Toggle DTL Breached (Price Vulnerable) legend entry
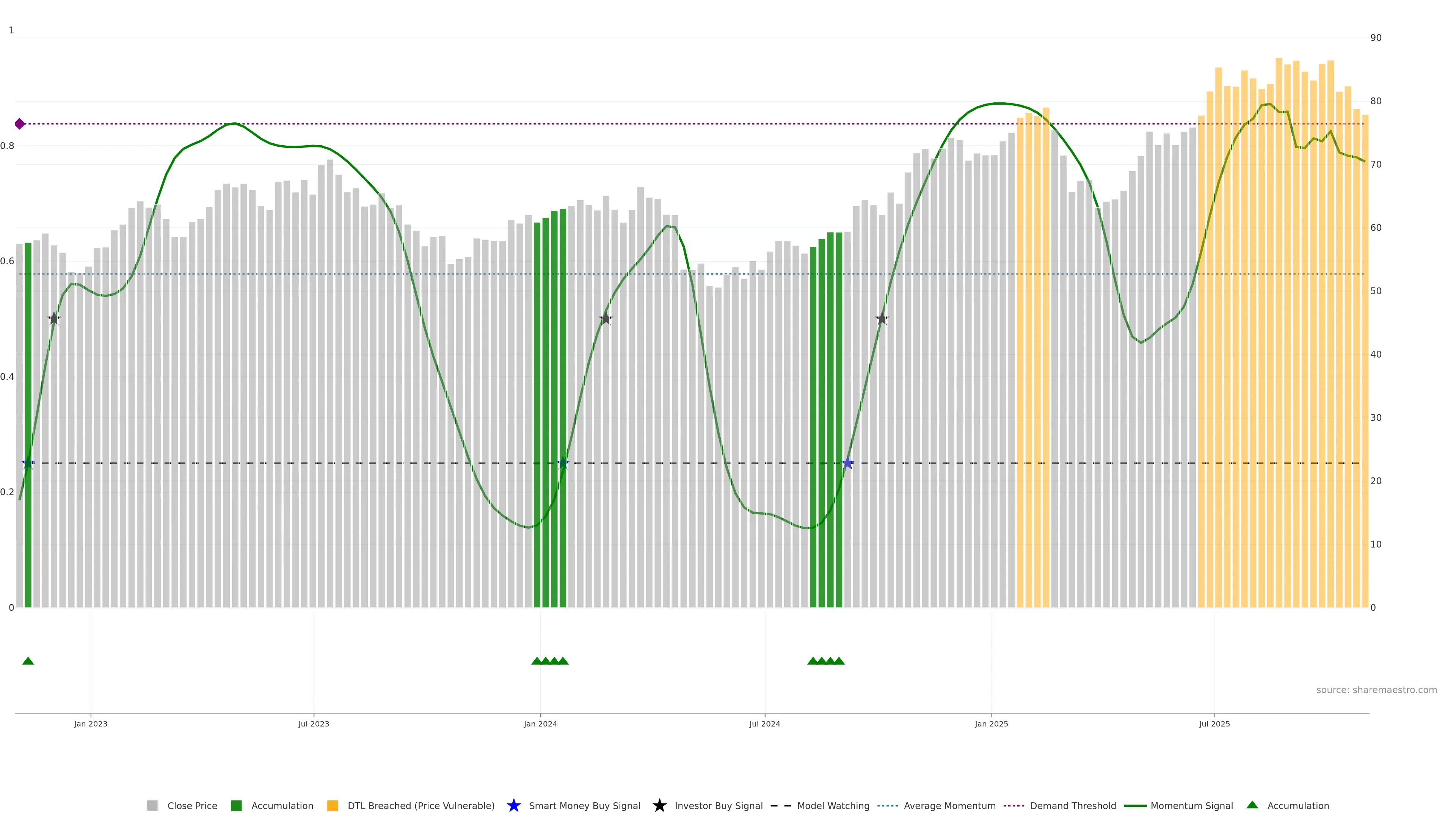Screen dimensions: 1456x819 pos(420,805)
